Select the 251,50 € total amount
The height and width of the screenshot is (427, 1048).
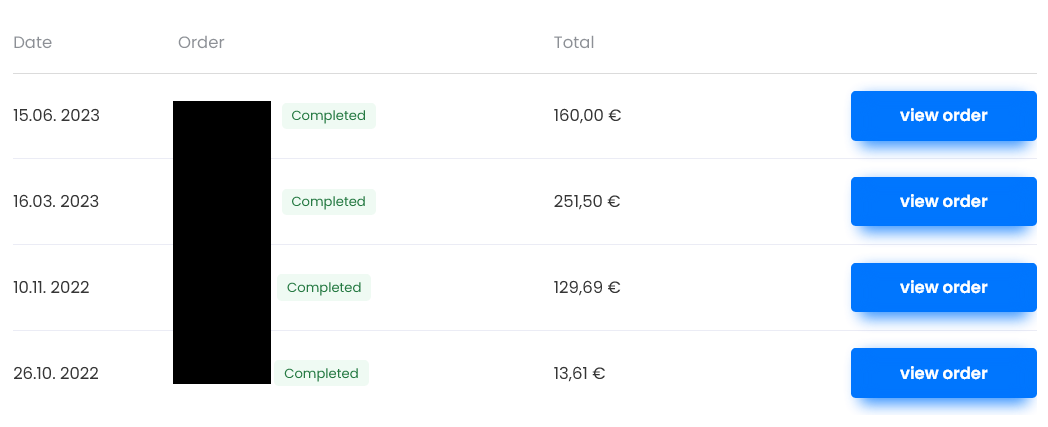(587, 201)
